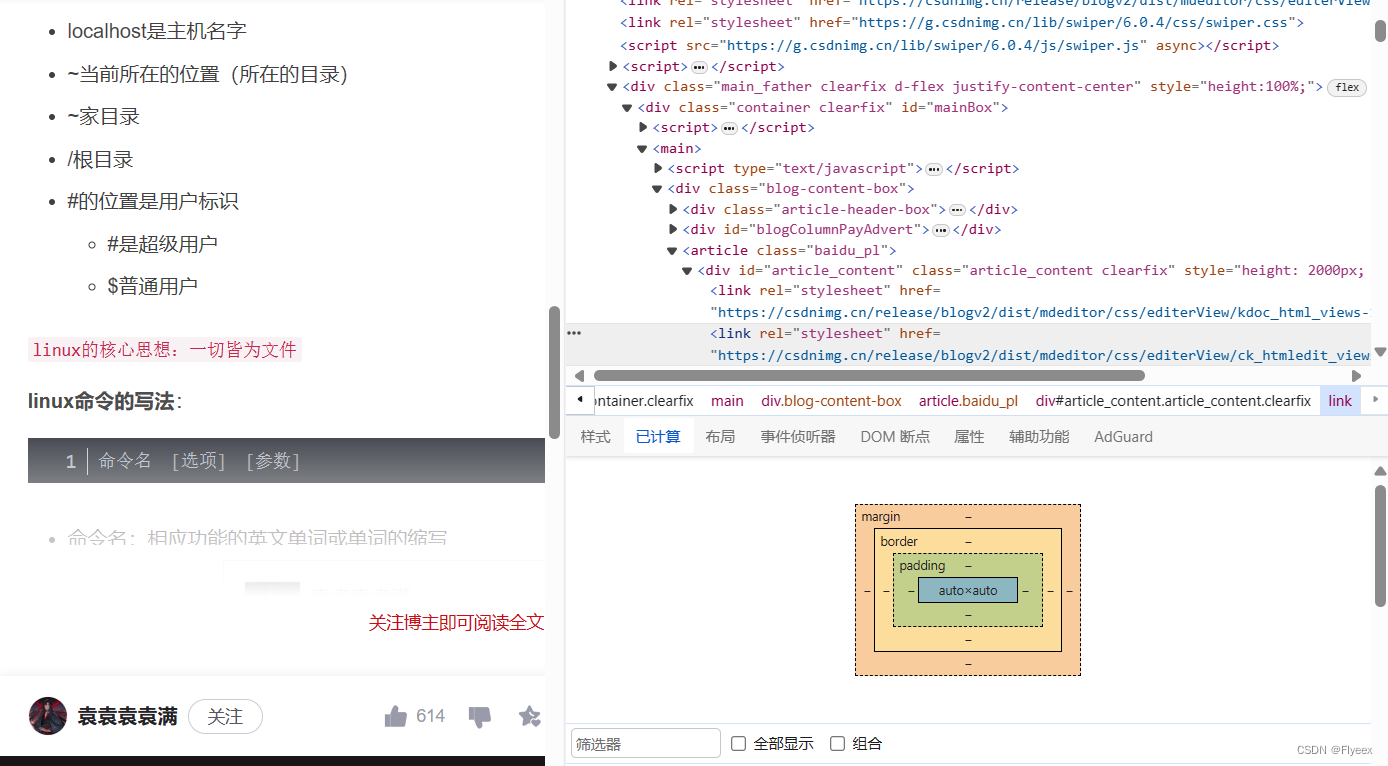The image size is (1388, 766).
Task: Click ellipsis in mainBox script element
Action: [729, 128]
